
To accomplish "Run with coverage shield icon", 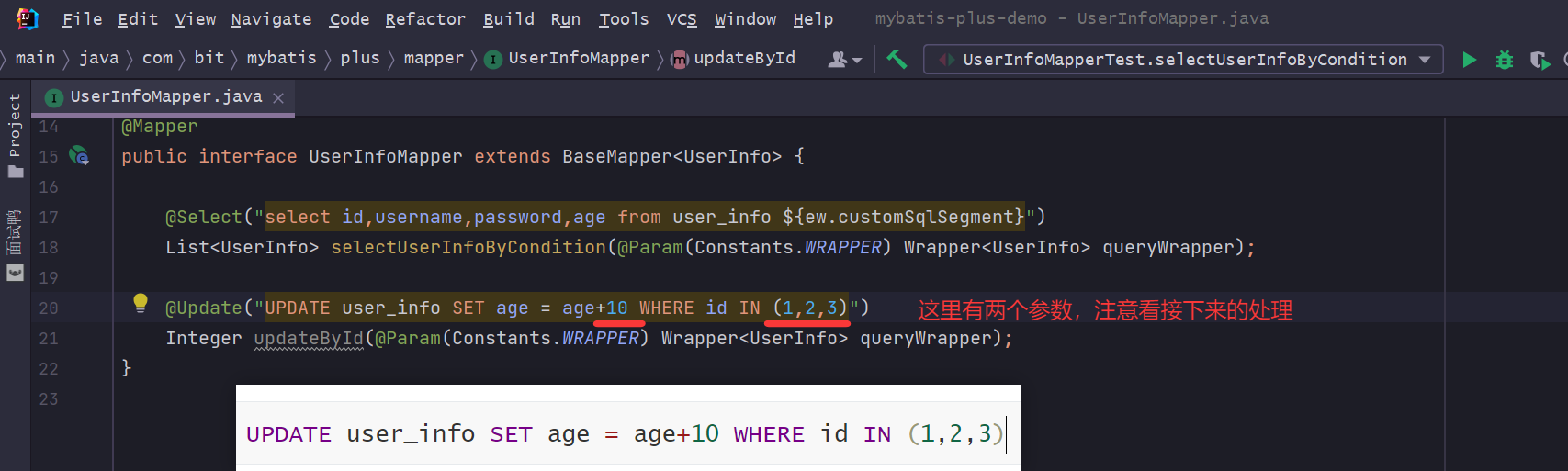I will point(1540,60).
